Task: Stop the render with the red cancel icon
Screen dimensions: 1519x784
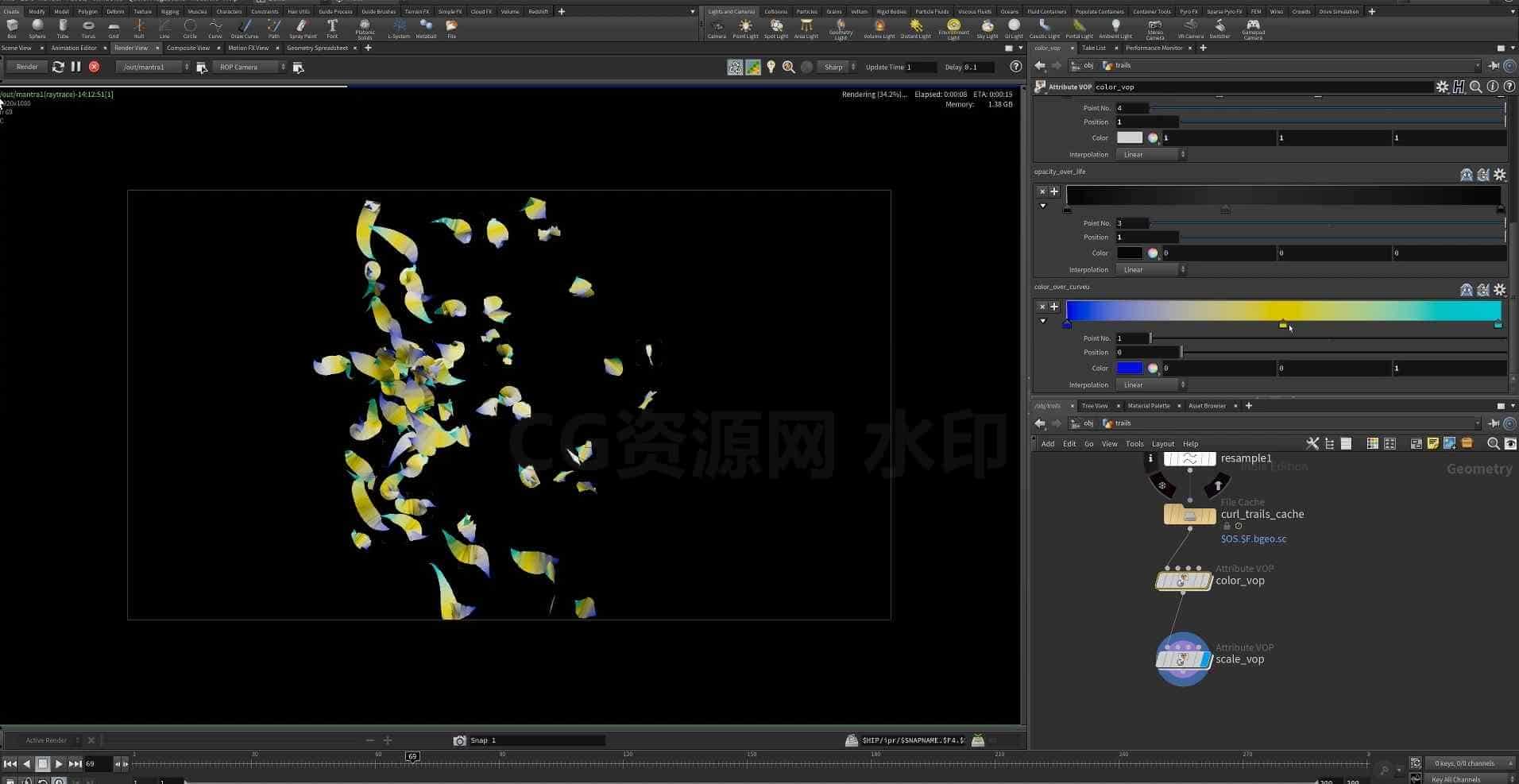Action: click(95, 67)
